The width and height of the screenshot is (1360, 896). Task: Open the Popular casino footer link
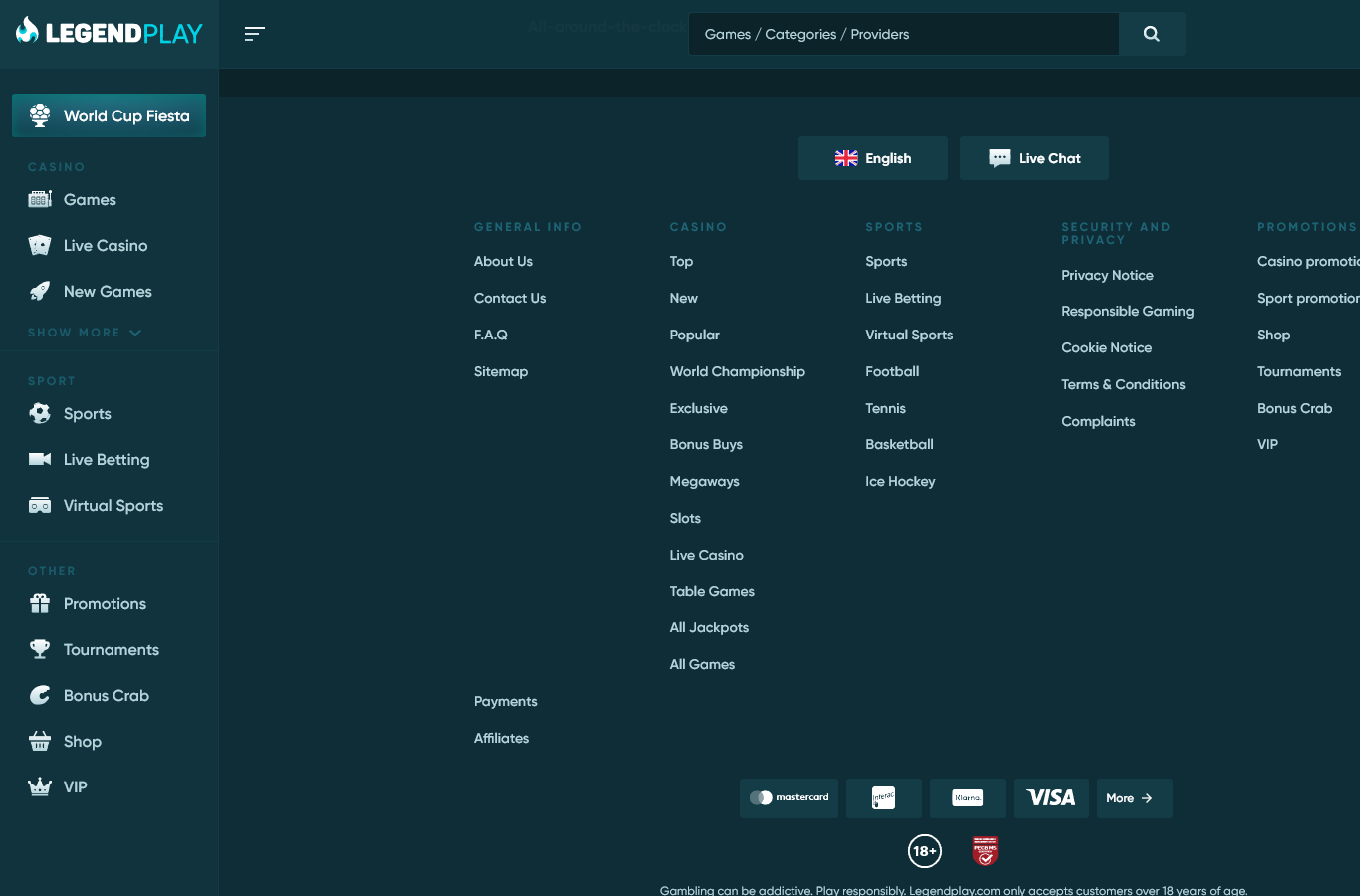(695, 335)
